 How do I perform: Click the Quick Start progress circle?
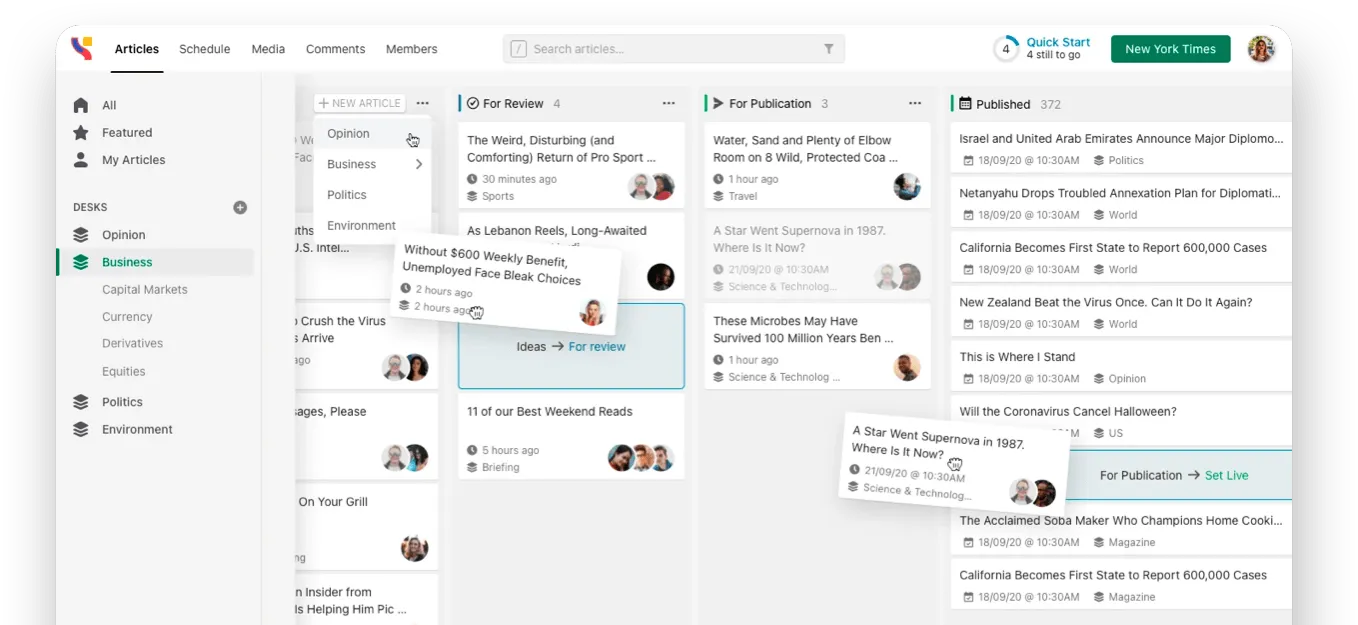tap(1006, 49)
